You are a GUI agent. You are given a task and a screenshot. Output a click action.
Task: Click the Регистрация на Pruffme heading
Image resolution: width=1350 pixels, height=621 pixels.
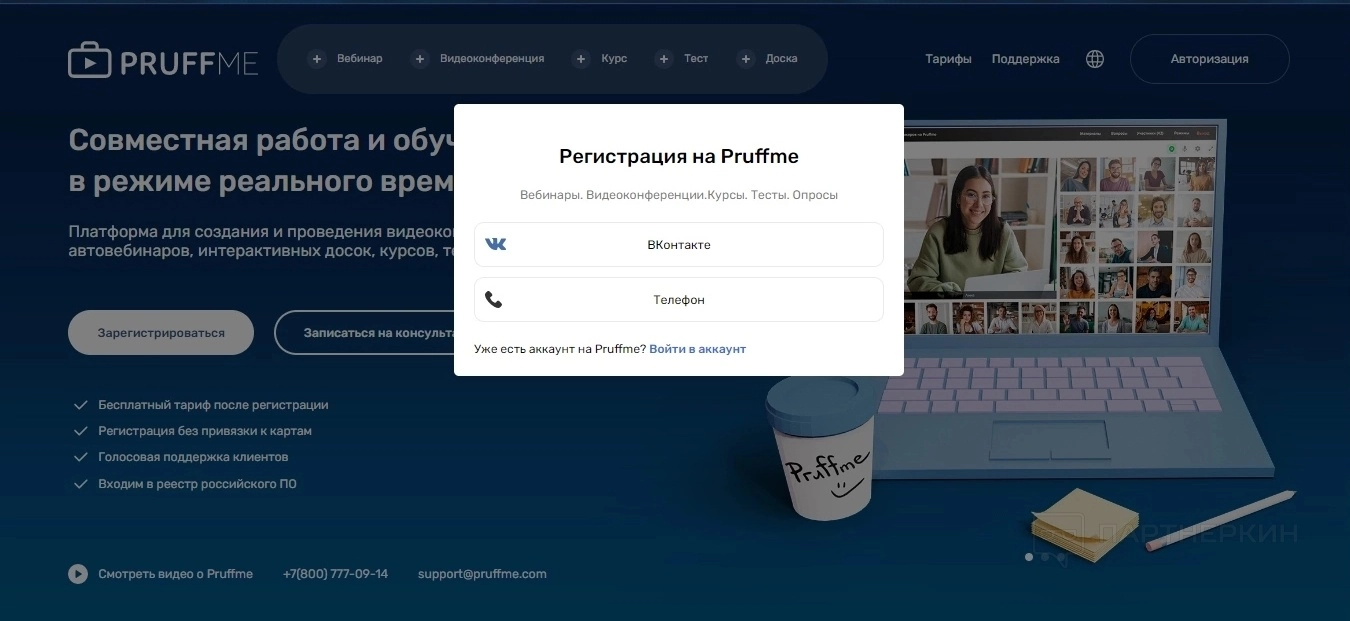coord(679,156)
